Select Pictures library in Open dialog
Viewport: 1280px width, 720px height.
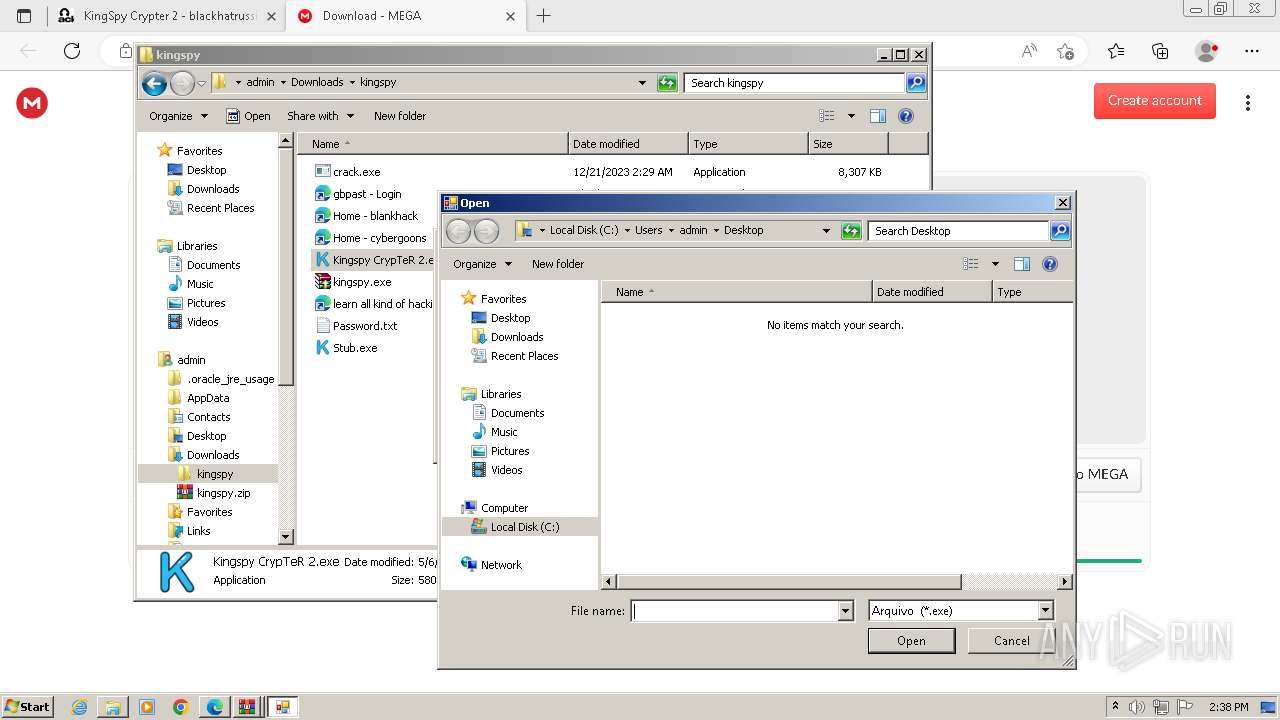[x=500, y=451]
